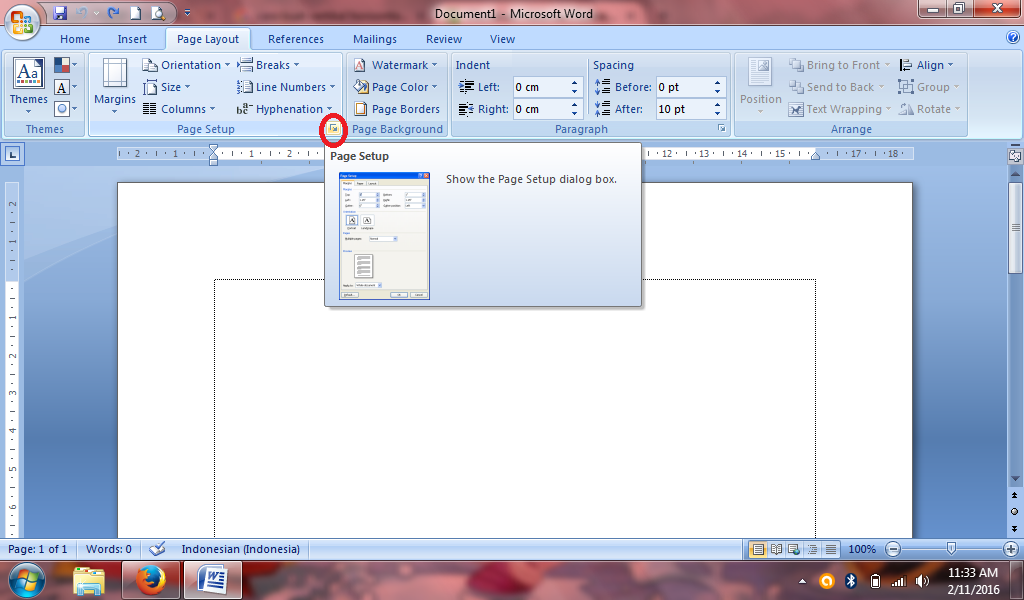Click the 100% zoom level button
This screenshot has width=1024, height=600.
(x=861, y=549)
